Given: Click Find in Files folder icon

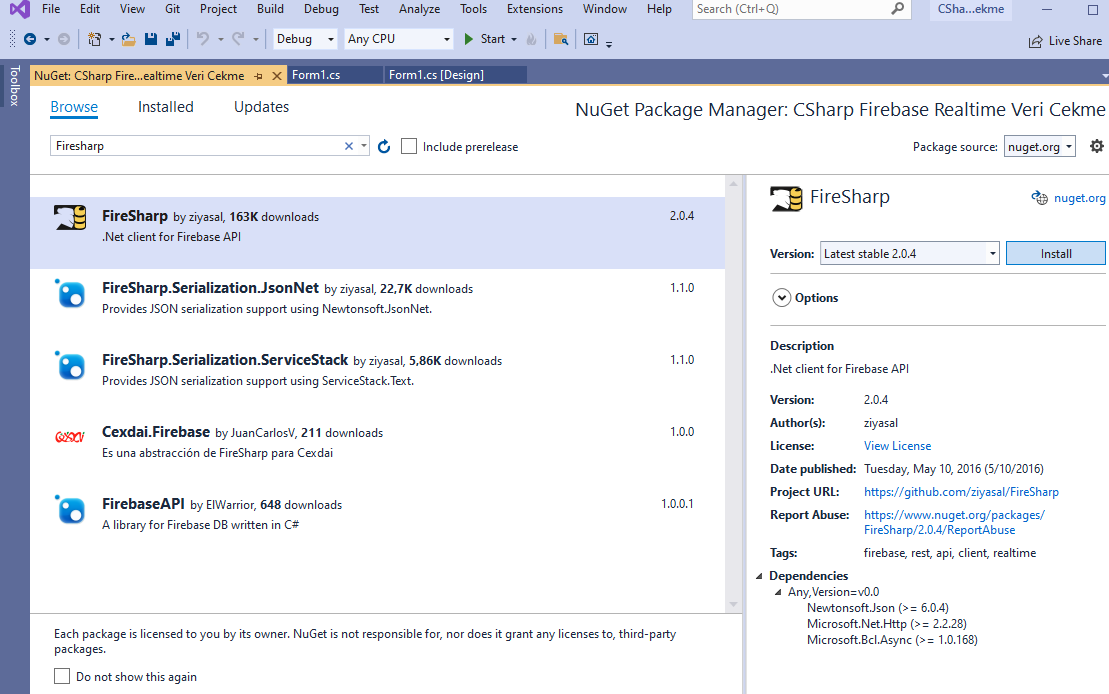Looking at the screenshot, I should point(561,39).
